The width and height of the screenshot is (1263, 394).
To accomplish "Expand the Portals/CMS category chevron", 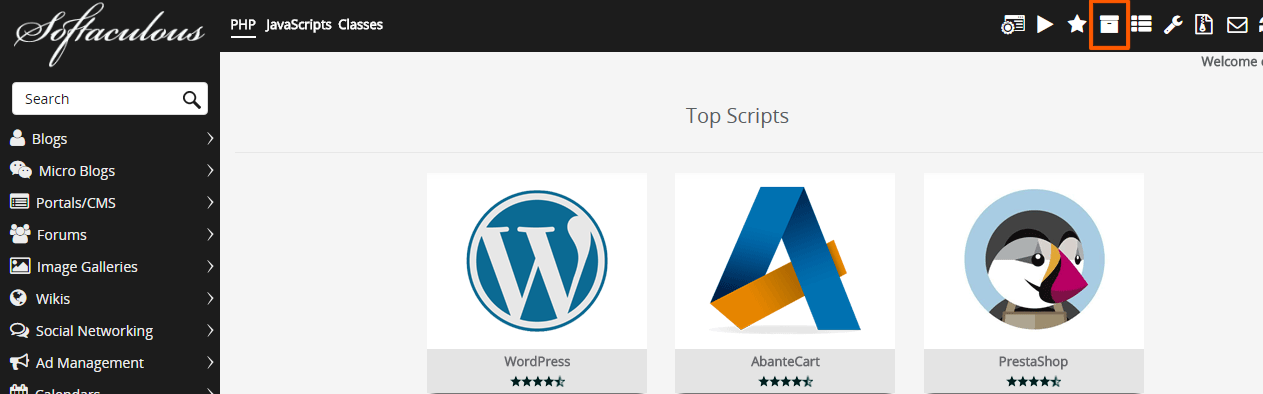I will (210, 202).
